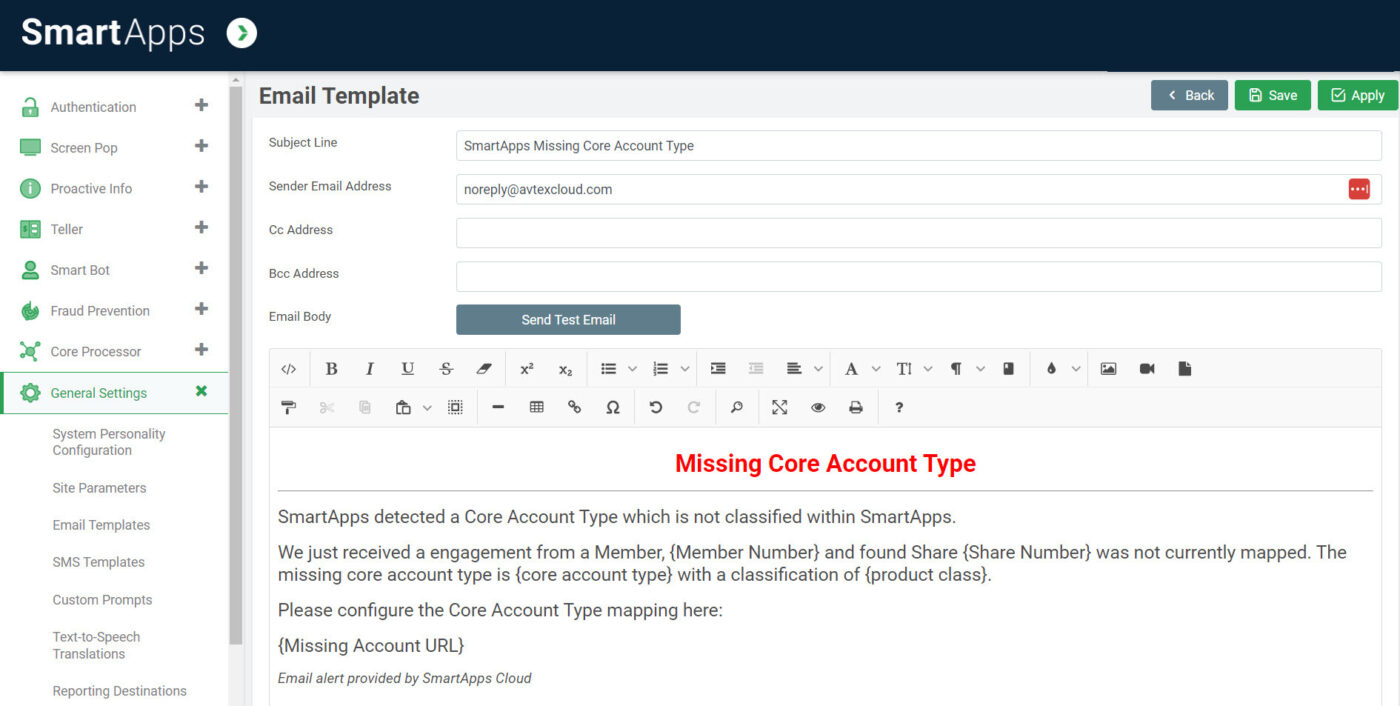Insert a hyperlink

[x=574, y=407]
